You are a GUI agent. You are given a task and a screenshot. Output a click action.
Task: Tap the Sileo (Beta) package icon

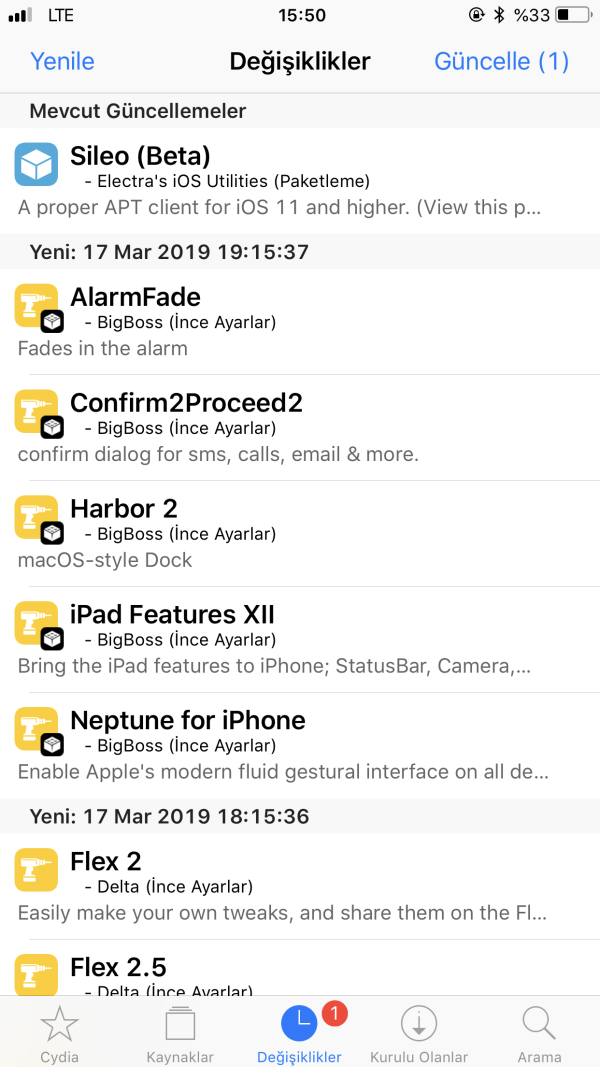tap(36, 163)
